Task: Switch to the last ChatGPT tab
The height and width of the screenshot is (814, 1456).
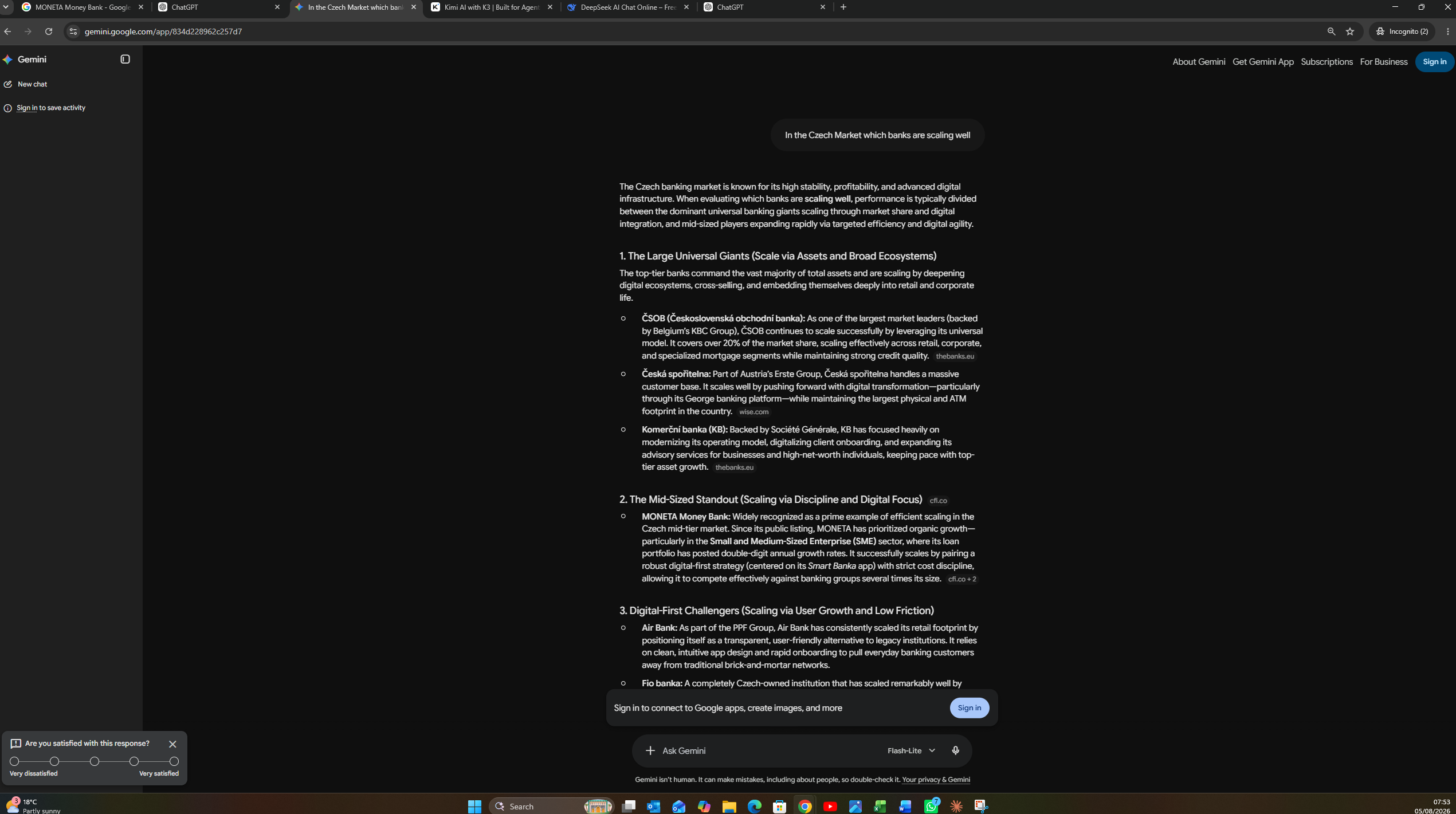Action: tap(765, 7)
